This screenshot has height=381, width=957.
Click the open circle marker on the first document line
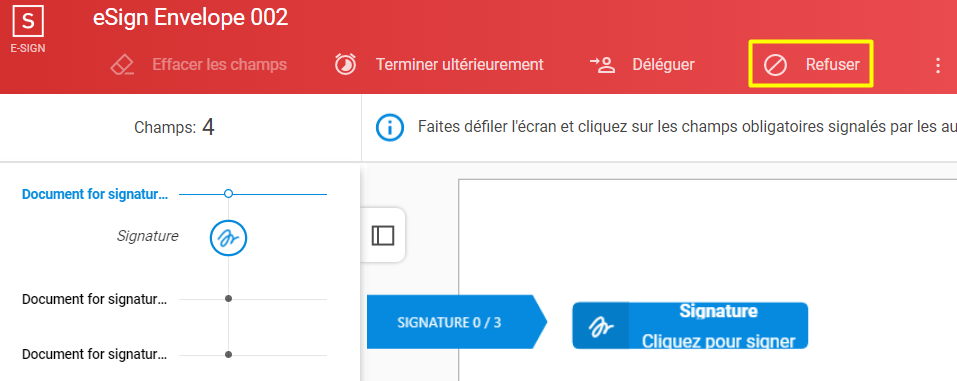228,194
